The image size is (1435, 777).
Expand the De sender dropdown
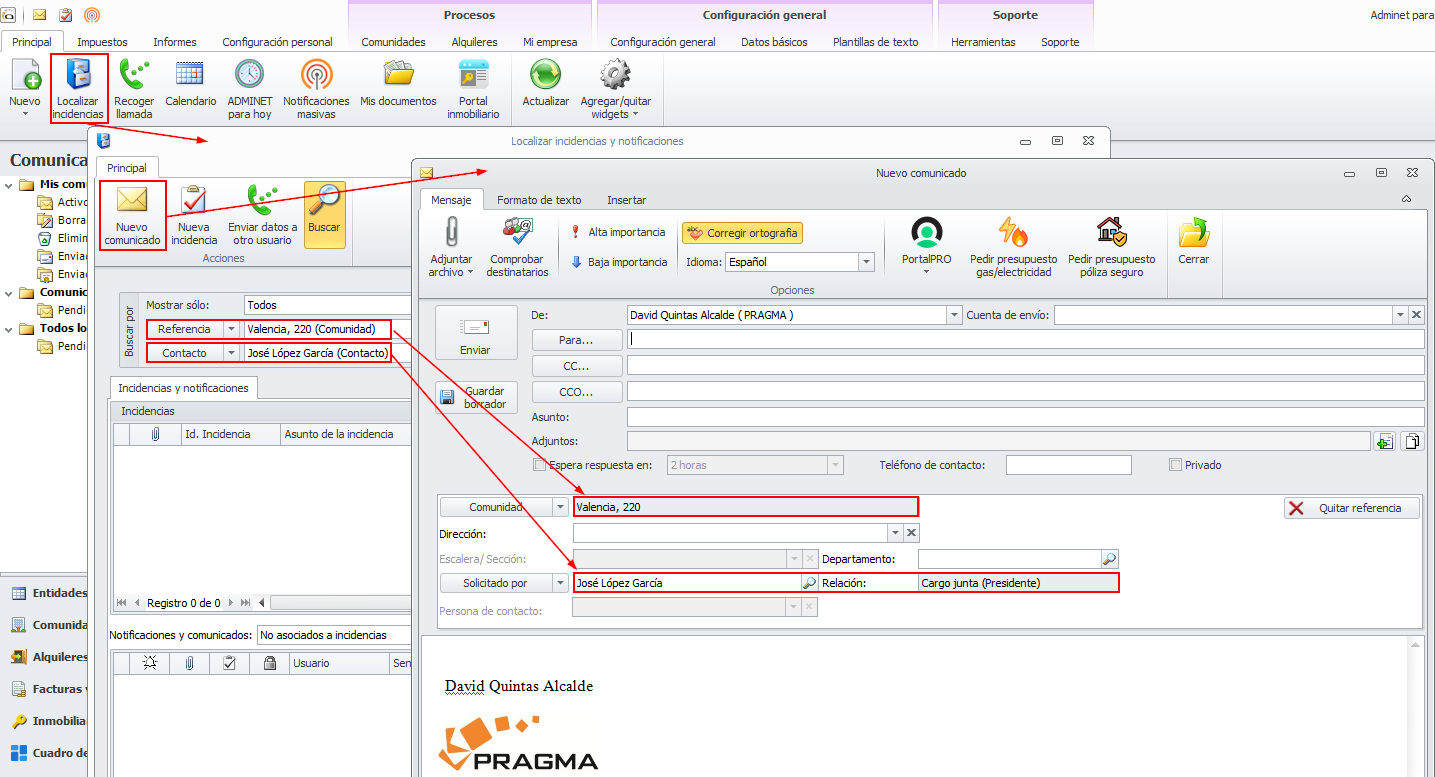click(953, 315)
